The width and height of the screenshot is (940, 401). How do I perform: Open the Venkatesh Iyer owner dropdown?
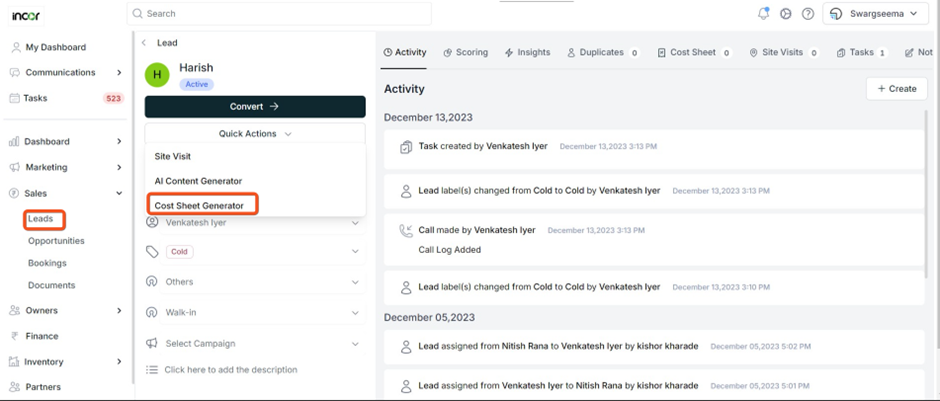262,222
